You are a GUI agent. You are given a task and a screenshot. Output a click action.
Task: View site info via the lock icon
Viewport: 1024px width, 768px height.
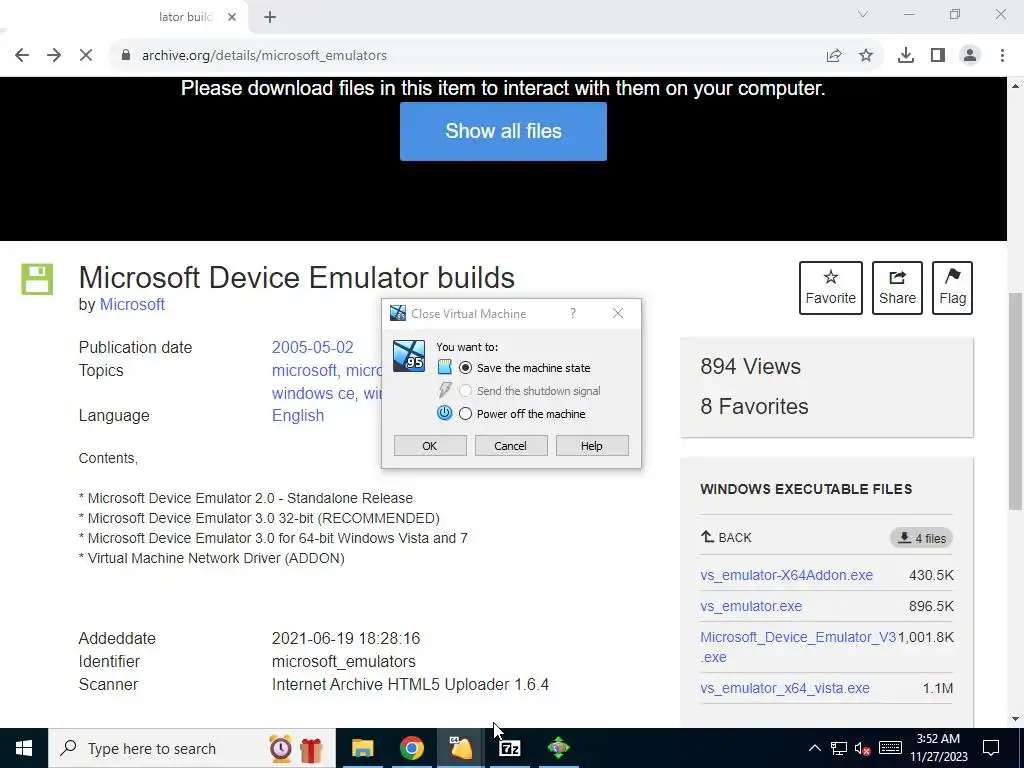(126, 56)
